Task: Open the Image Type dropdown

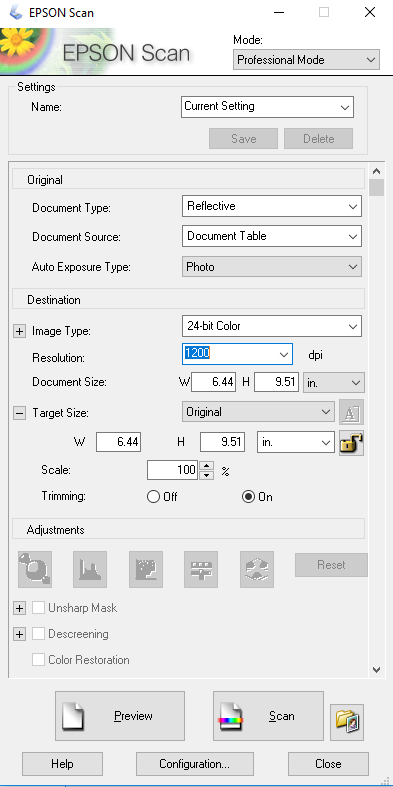Action: point(272,326)
